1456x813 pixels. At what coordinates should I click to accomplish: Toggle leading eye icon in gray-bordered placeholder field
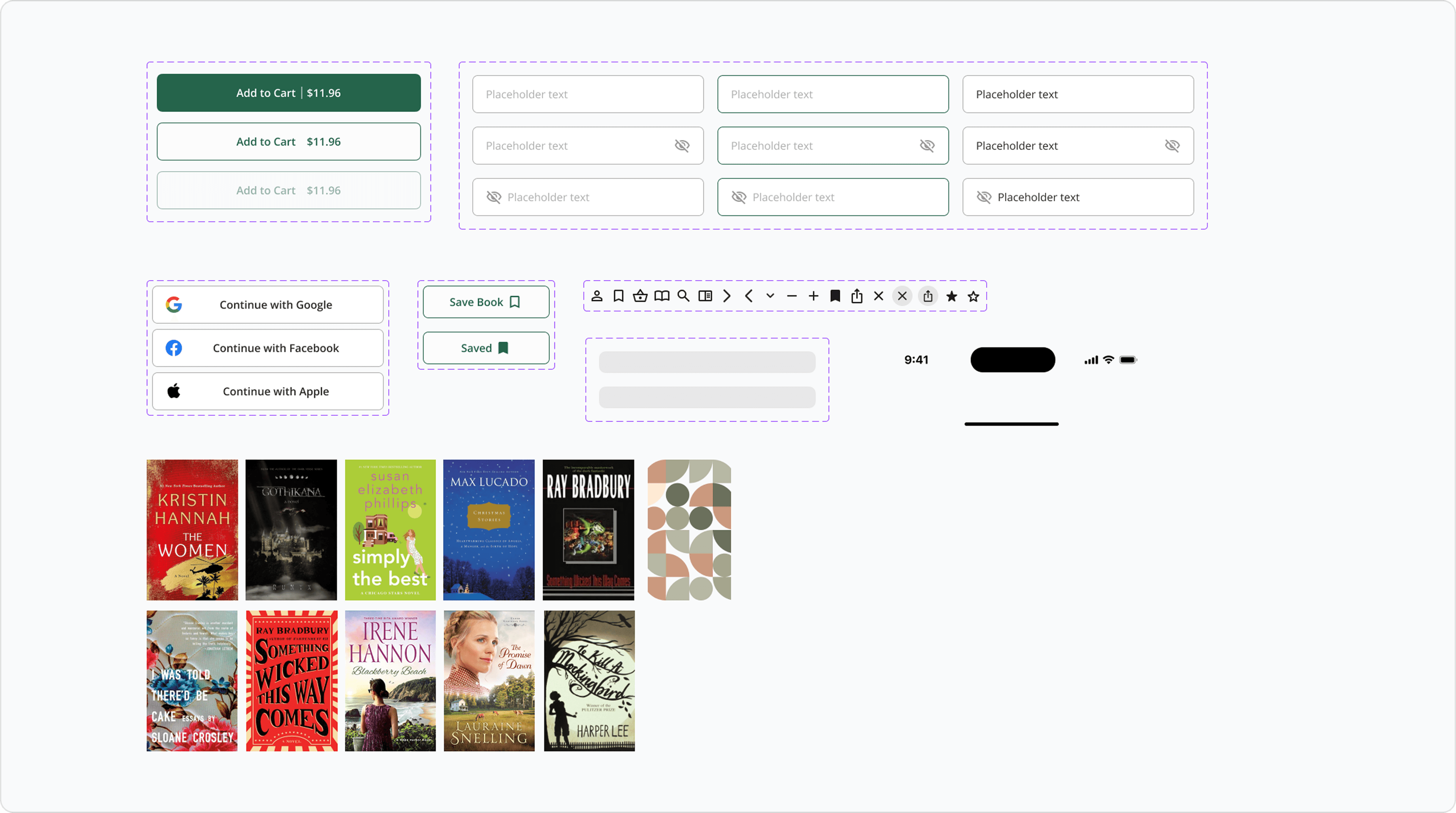(x=494, y=197)
